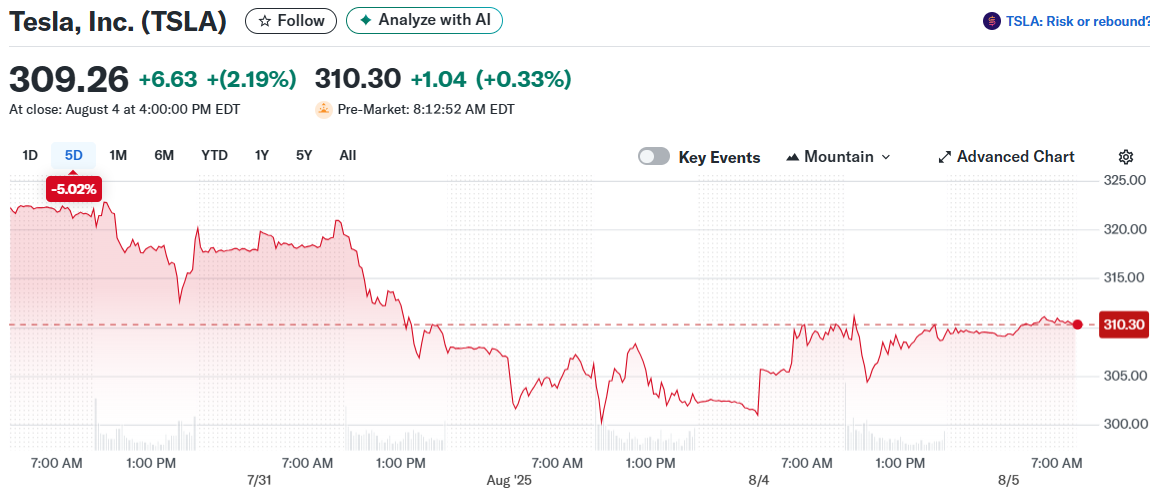Click the +6.63 change value
This screenshot has height=495, width=1150.
[169, 78]
